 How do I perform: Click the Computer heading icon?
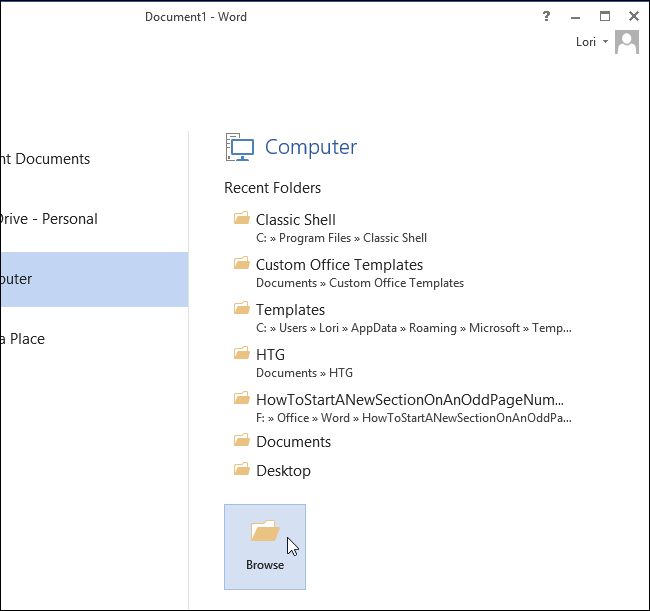(x=240, y=147)
